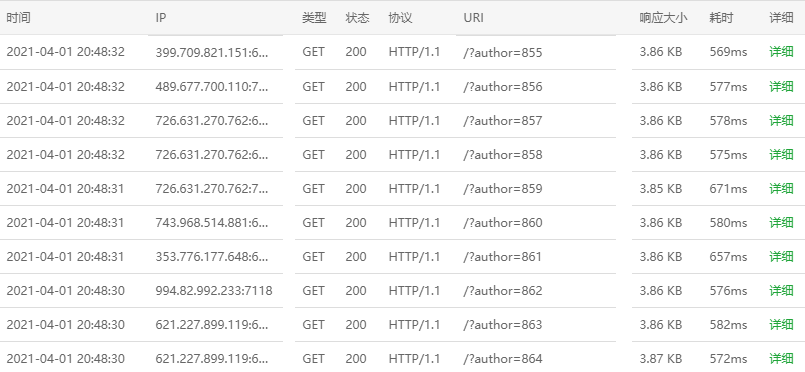The image size is (805, 372).
Task: Select the 577ms duration value
Action: 728,86
